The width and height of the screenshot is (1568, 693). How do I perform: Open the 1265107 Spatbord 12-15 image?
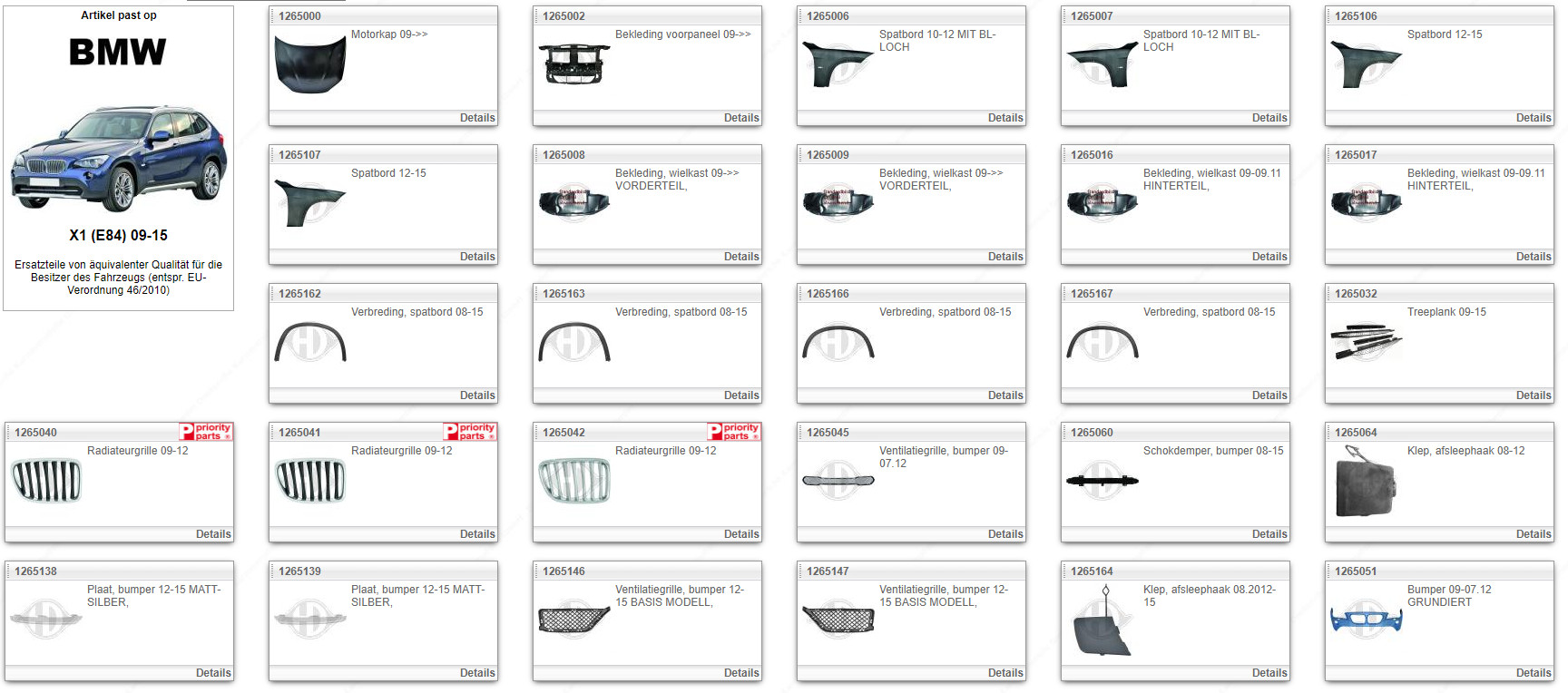point(310,203)
